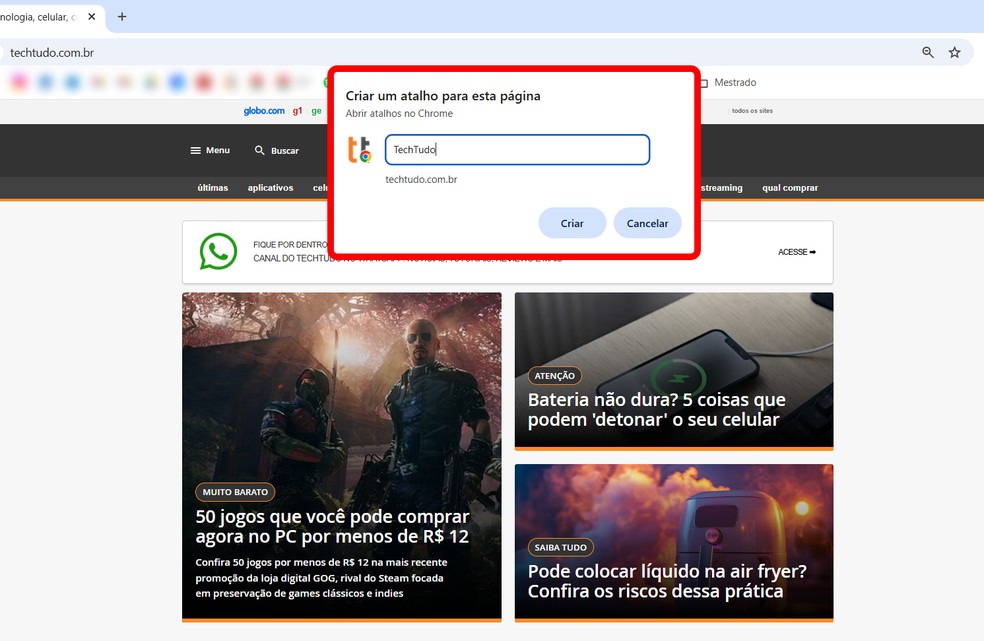The width and height of the screenshot is (984, 641).
Task: Open the ge link
Action: tap(316, 110)
